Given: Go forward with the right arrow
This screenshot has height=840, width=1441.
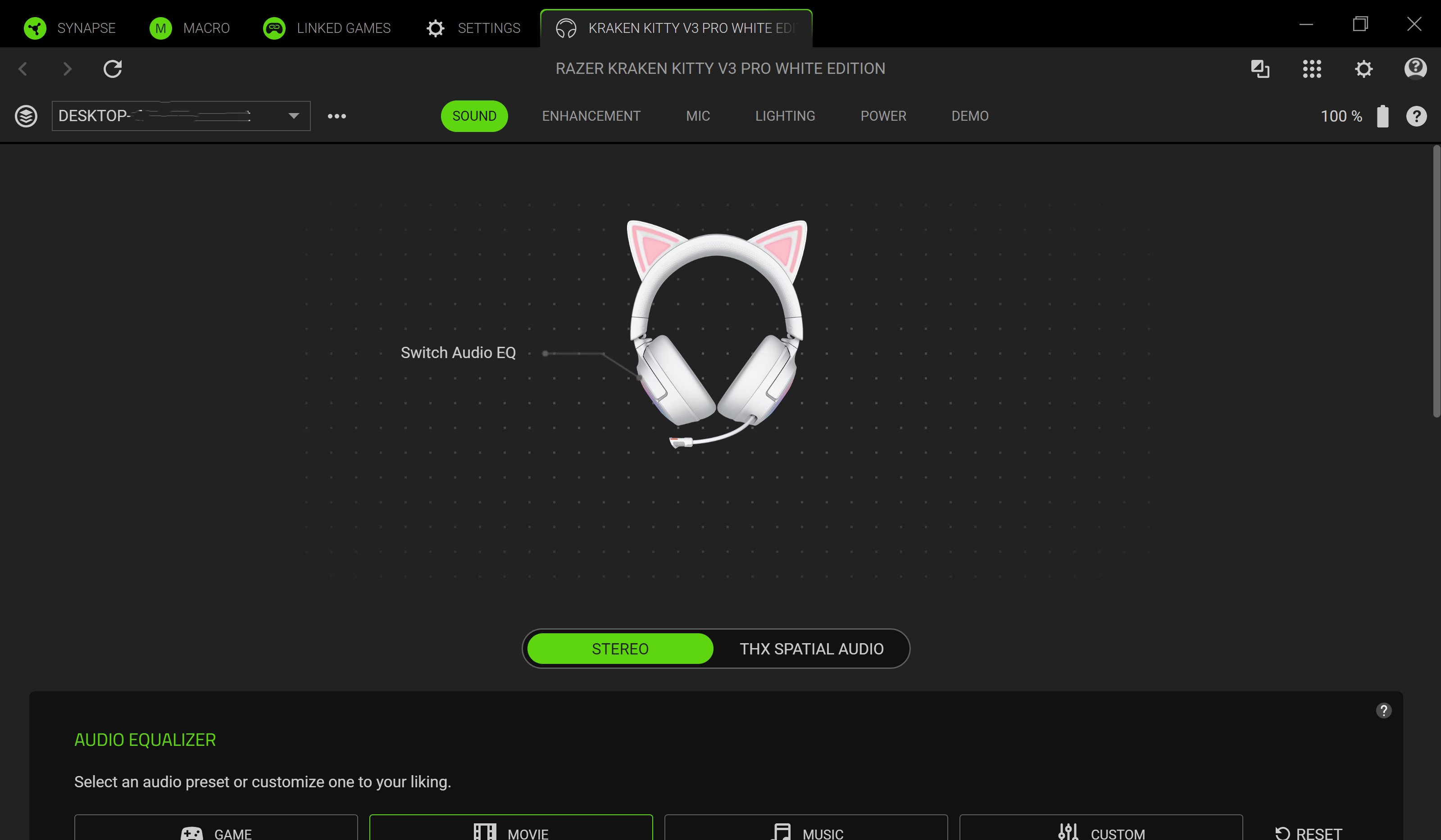Looking at the screenshot, I should [68, 68].
